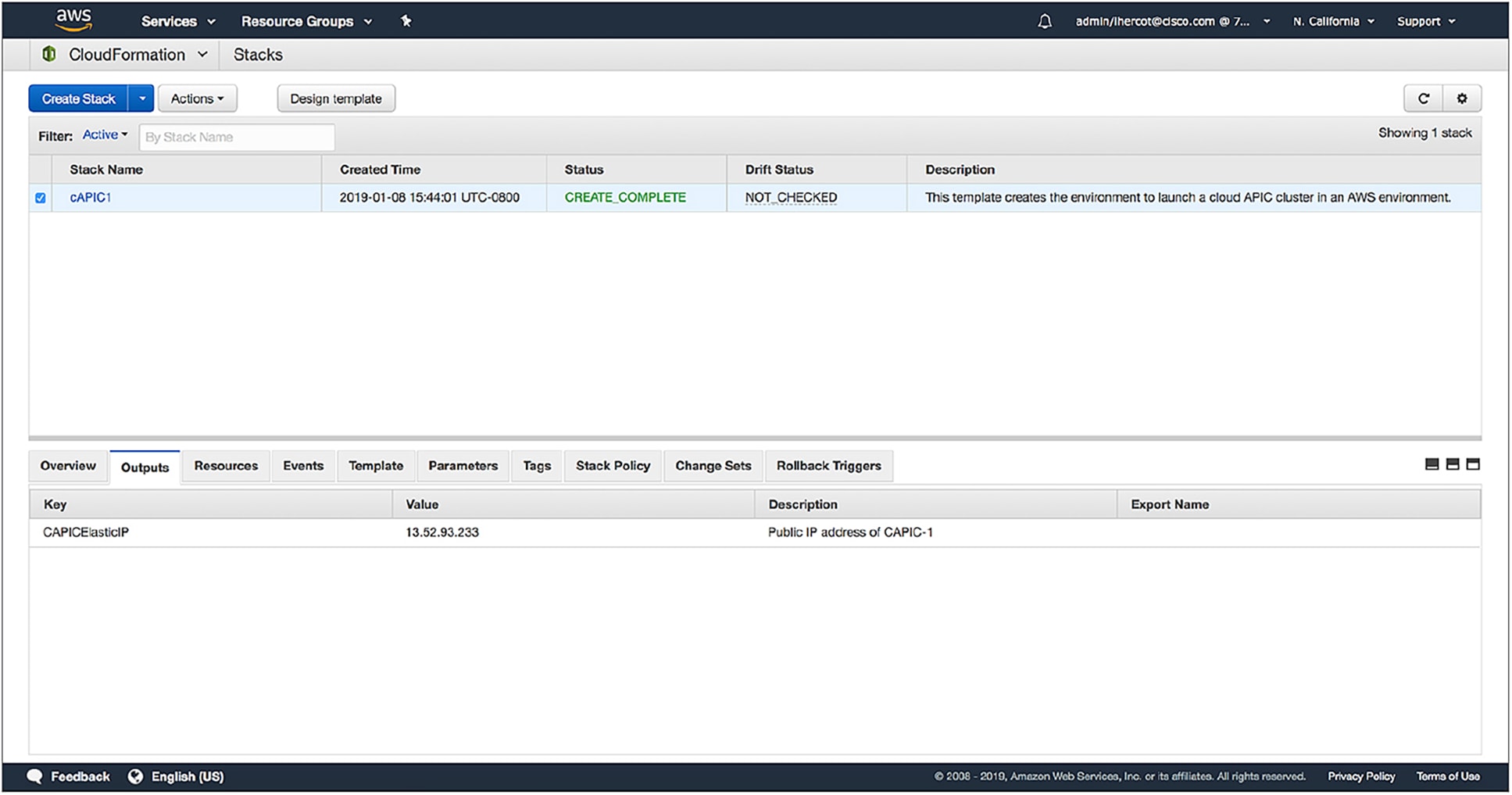The height and width of the screenshot is (795, 1512).
Task: Open the notifications bell icon
Action: click(1045, 21)
